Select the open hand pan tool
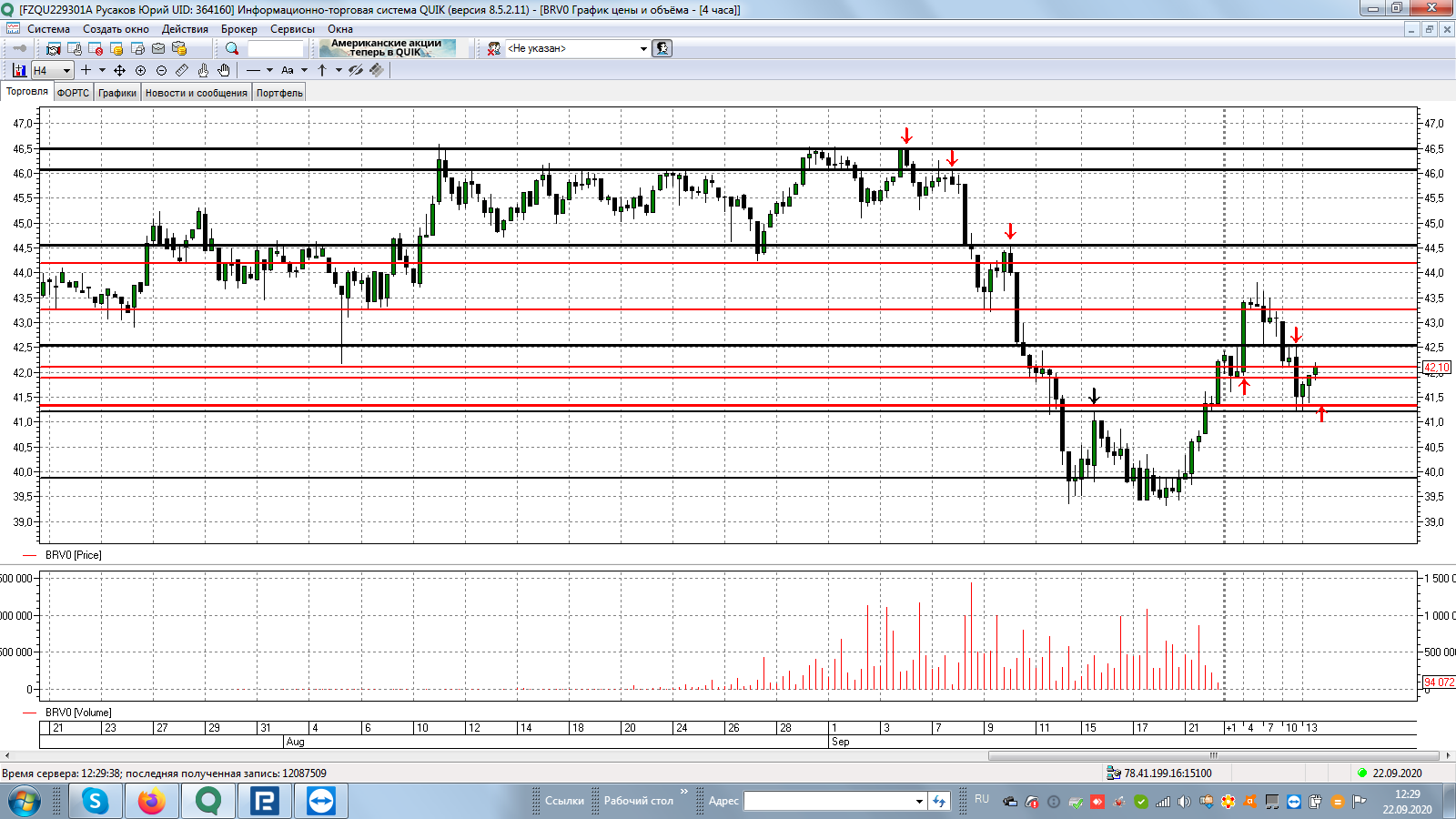 point(224,70)
